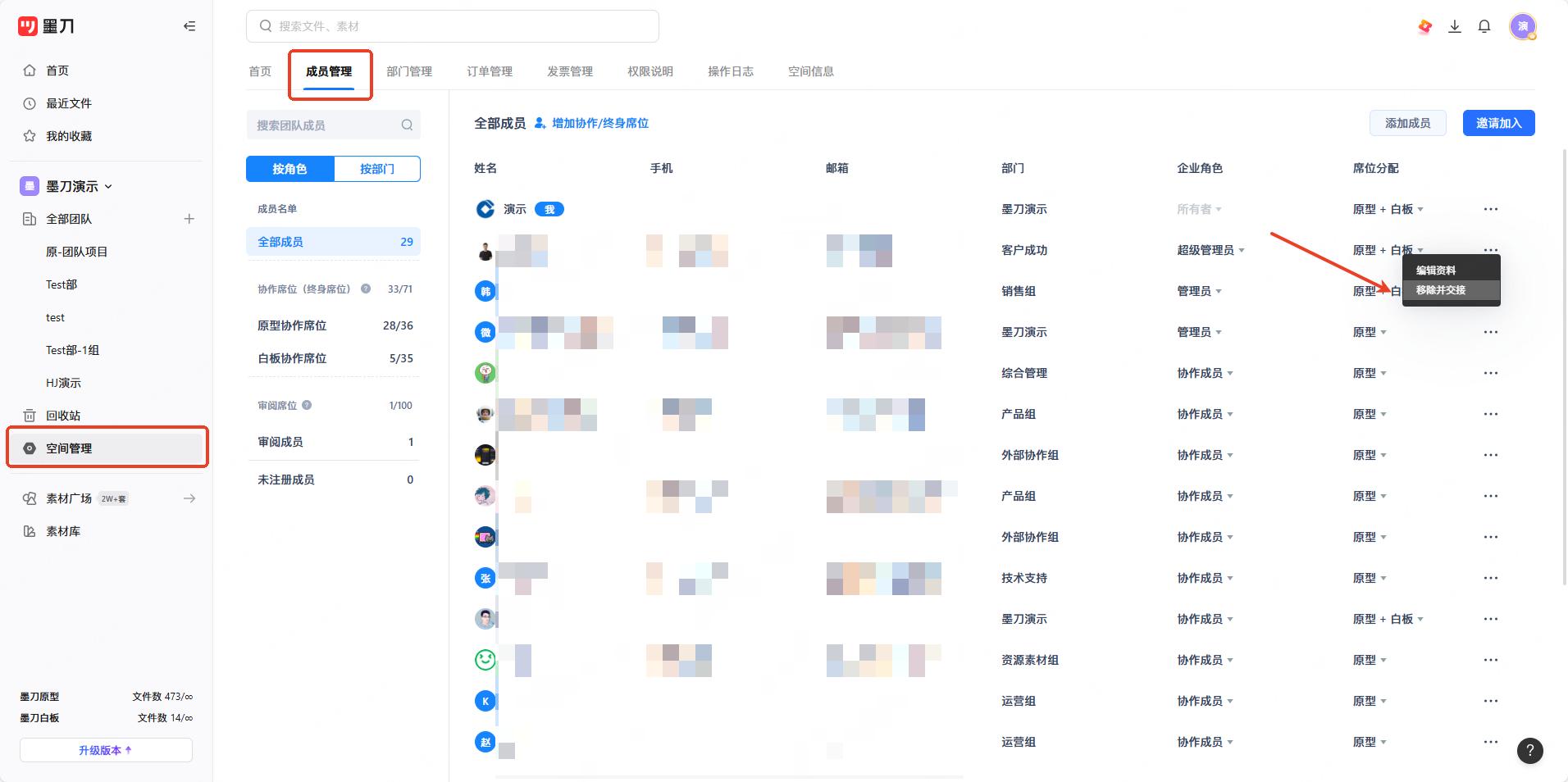
Task: Select 白板协作席位 in the seat list
Action: (x=334, y=358)
